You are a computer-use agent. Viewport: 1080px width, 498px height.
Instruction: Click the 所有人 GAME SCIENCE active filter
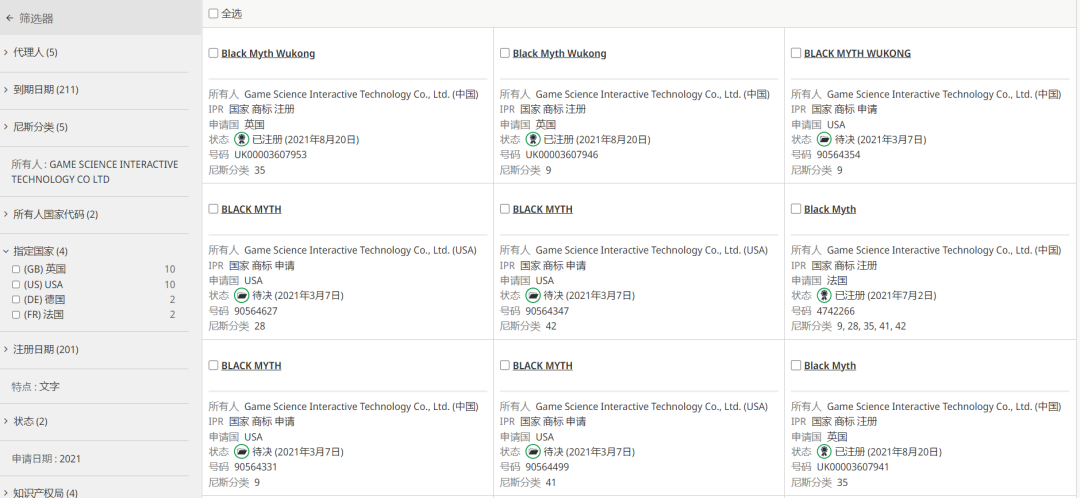coord(94,172)
